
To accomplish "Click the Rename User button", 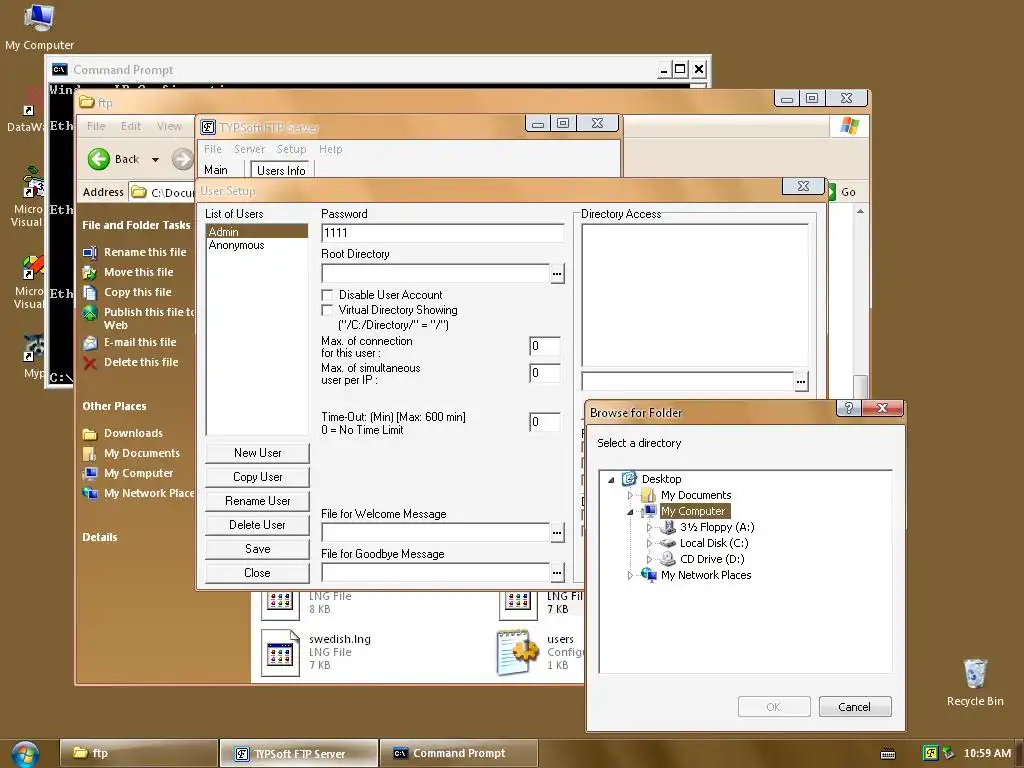I will coord(257,501).
